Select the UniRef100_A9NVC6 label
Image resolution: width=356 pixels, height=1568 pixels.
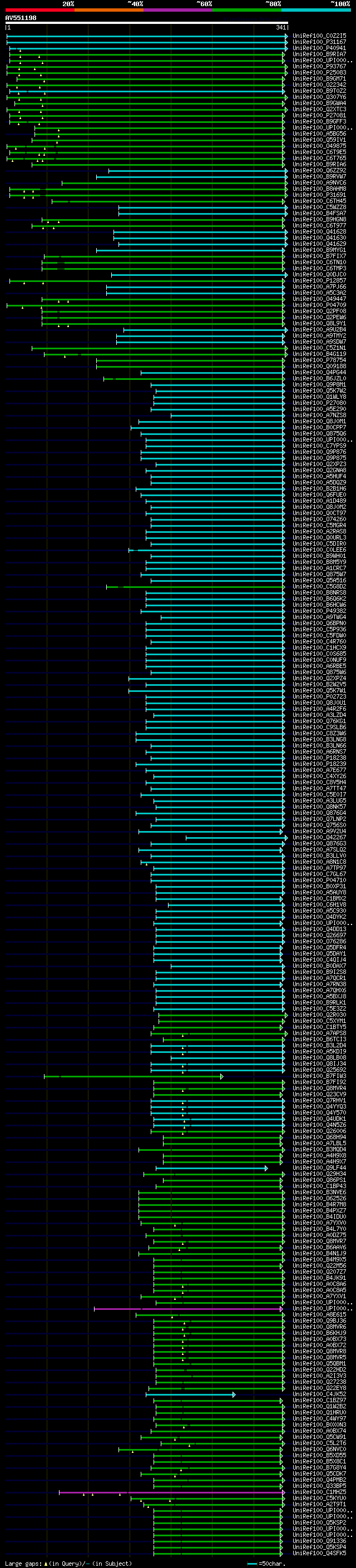[319, 182]
